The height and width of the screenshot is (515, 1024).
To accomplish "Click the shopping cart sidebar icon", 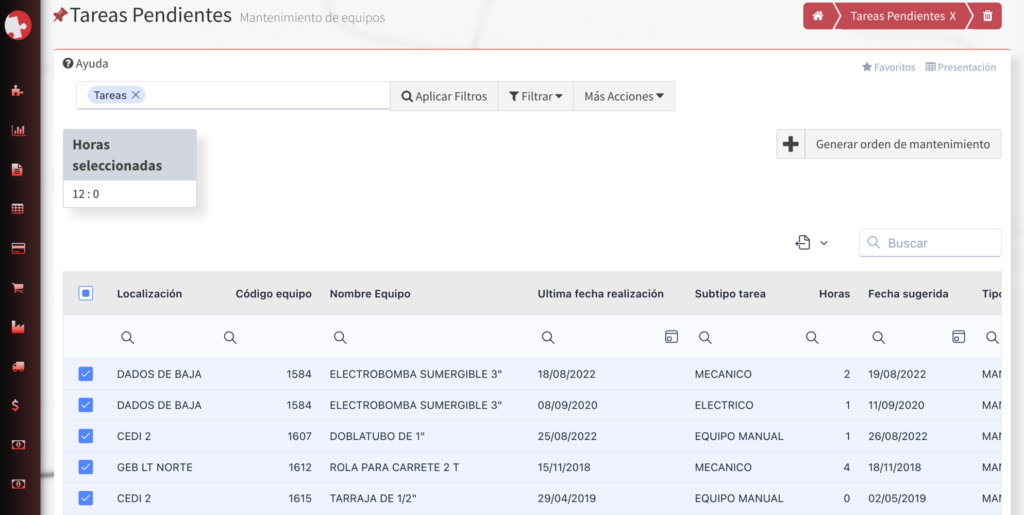I will [x=17, y=288].
